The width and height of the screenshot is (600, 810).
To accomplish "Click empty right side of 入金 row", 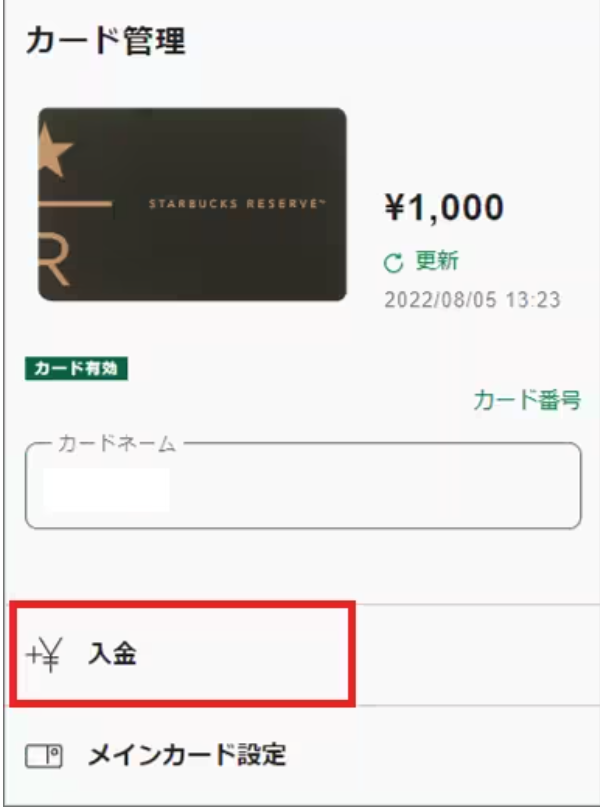I will [478, 654].
